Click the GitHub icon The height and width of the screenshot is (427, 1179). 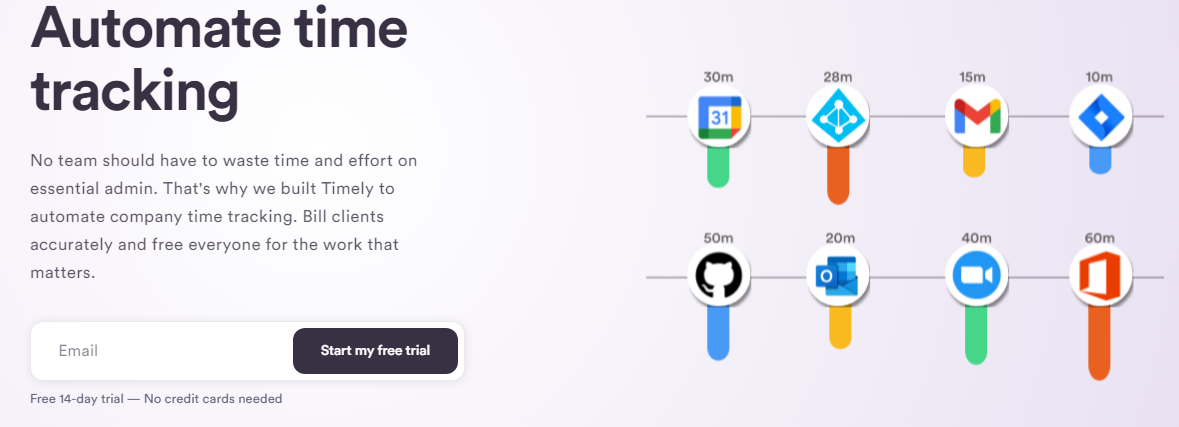(x=719, y=276)
